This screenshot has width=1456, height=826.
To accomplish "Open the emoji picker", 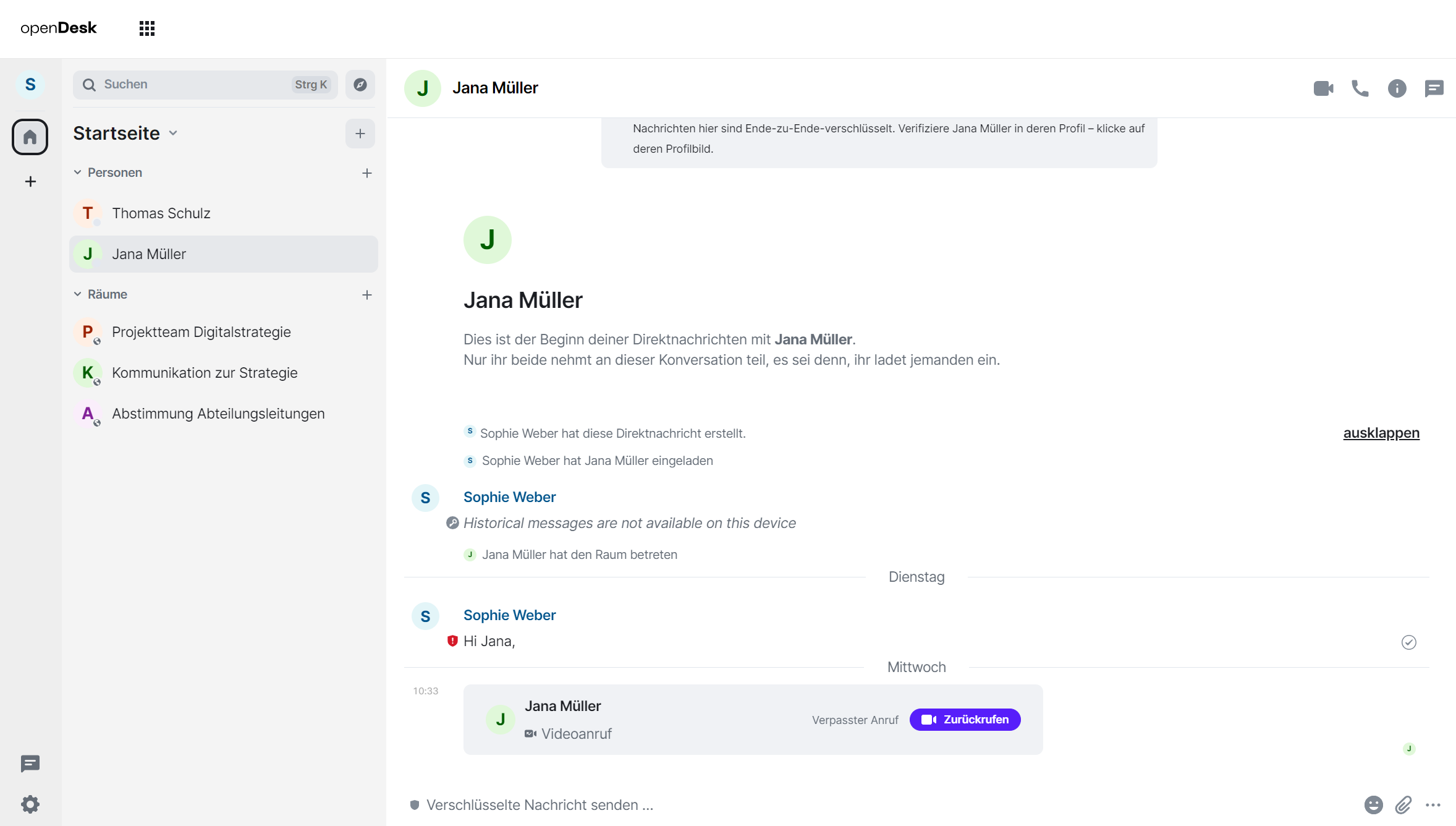I will tap(1373, 804).
